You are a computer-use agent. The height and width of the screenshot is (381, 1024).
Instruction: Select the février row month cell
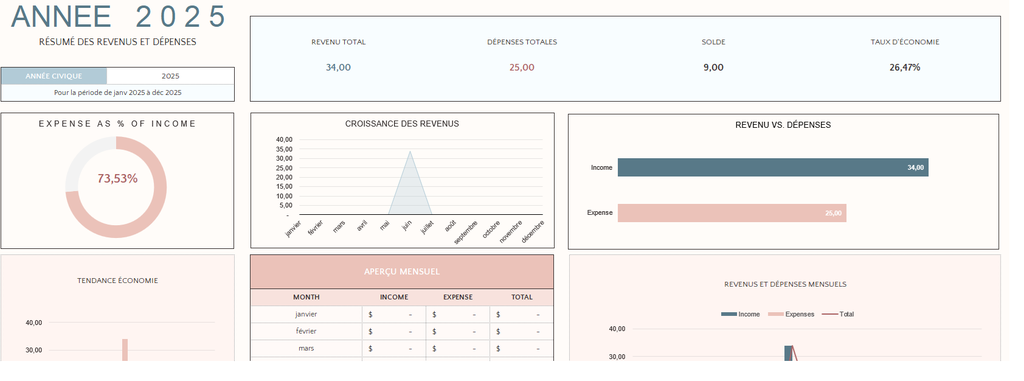coord(306,331)
